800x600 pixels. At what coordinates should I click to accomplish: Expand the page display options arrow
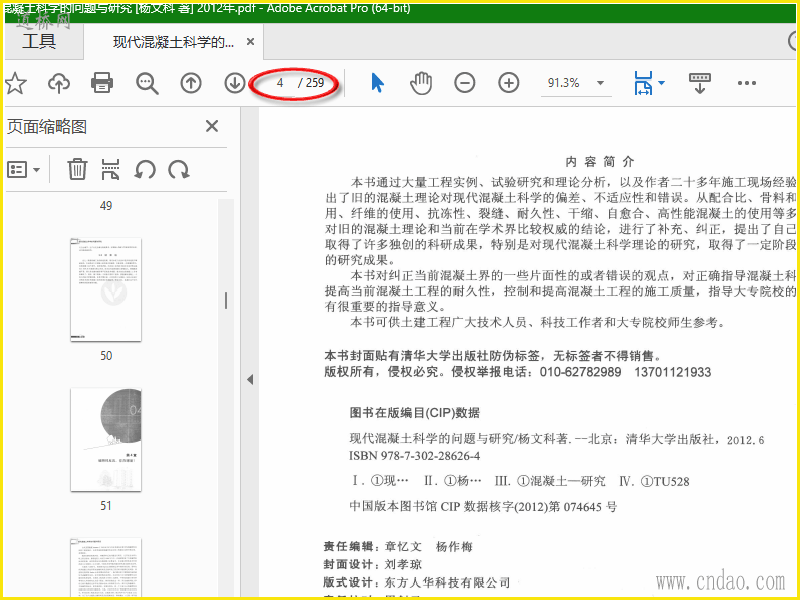pyautogui.click(x=662, y=83)
